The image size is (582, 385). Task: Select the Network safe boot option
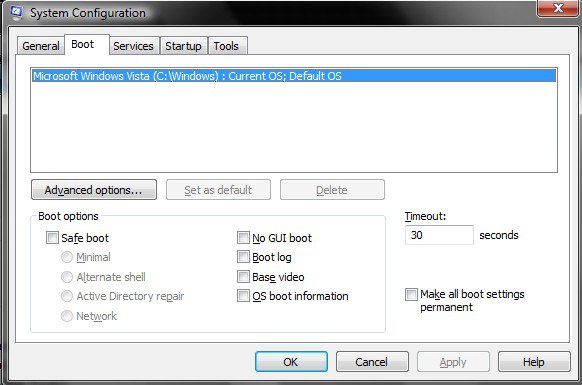[x=67, y=316]
